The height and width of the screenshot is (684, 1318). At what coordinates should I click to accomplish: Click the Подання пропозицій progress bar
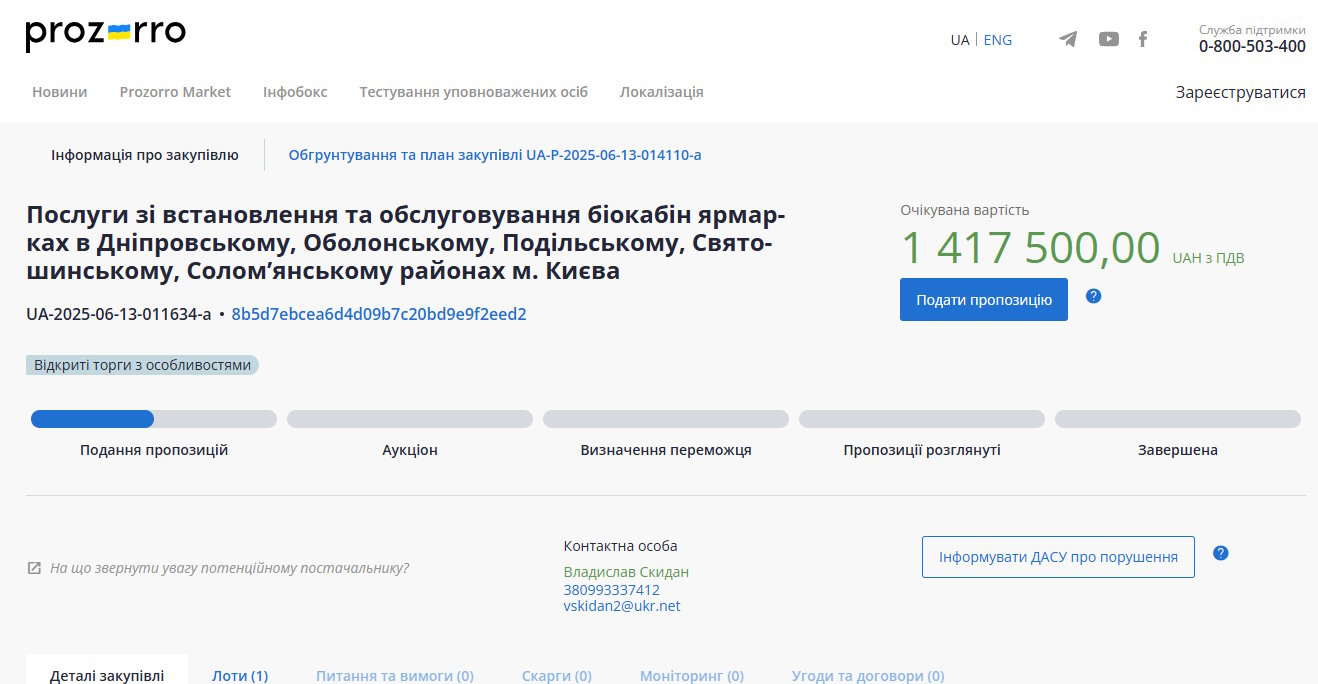(153, 419)
